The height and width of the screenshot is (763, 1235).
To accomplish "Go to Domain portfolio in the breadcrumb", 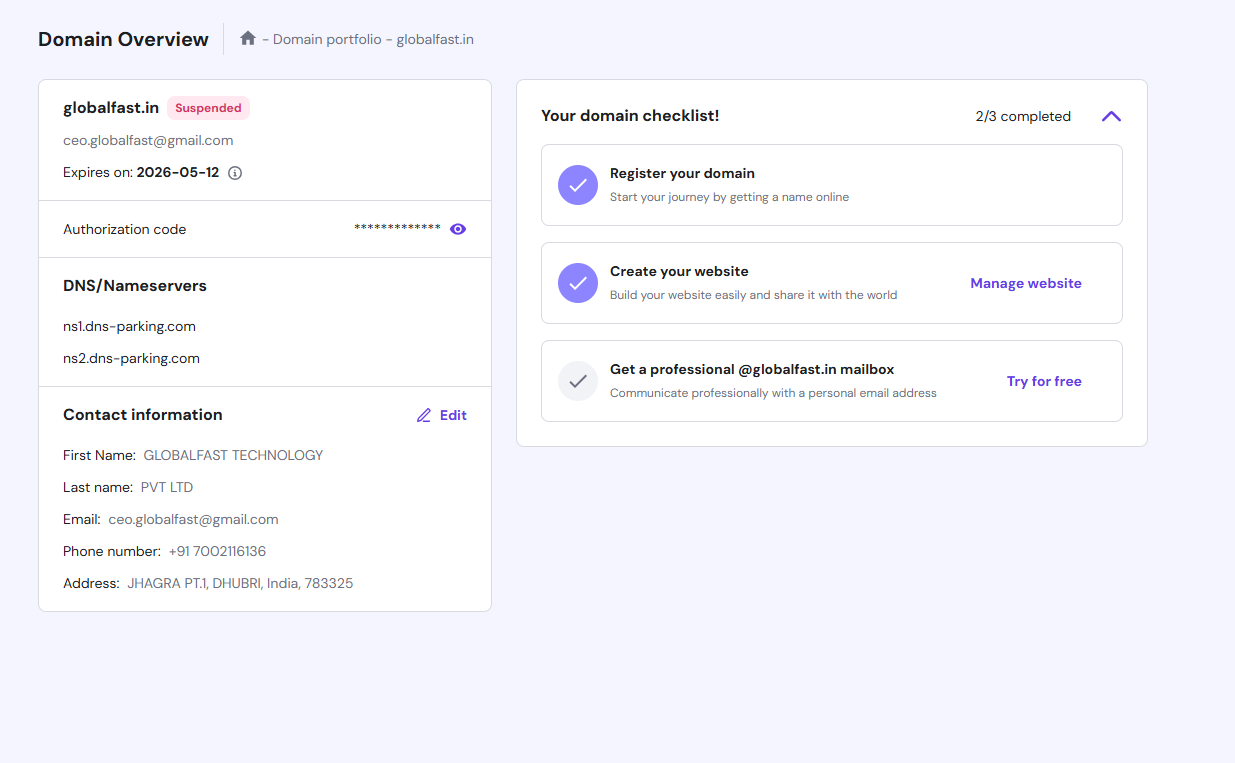I will click(327, 40).
